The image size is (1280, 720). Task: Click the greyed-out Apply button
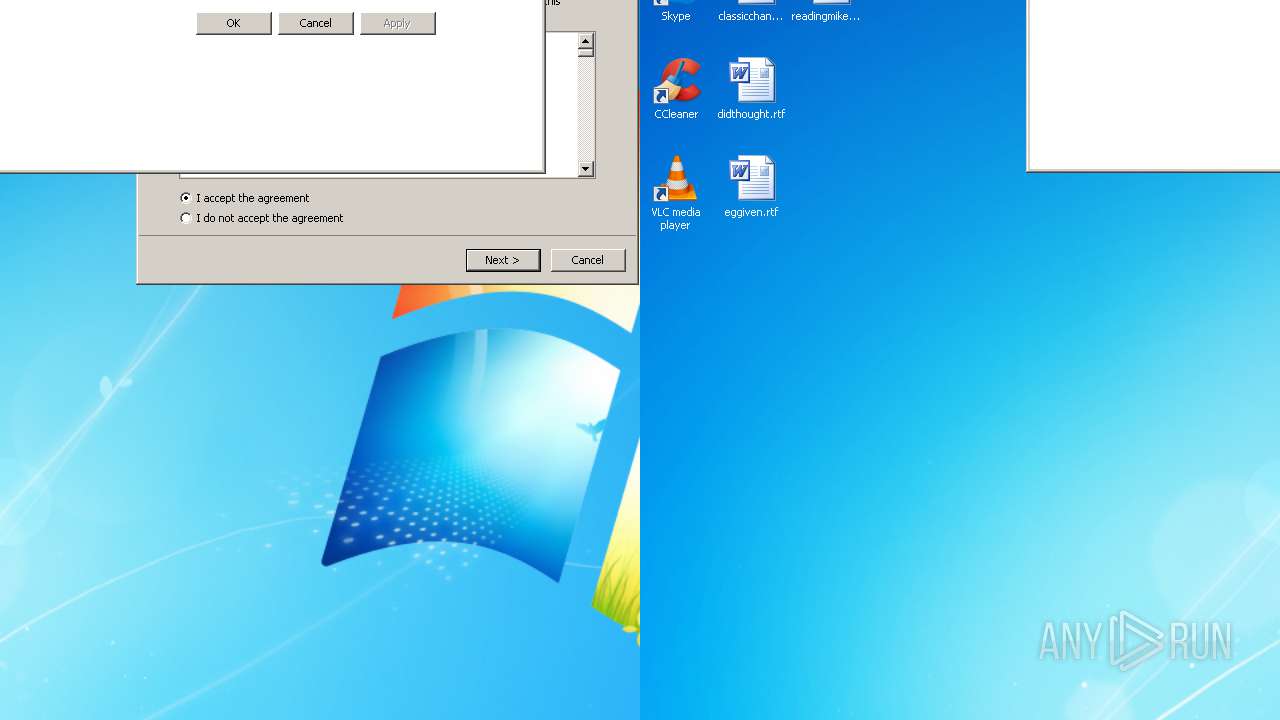click(398, 23)
